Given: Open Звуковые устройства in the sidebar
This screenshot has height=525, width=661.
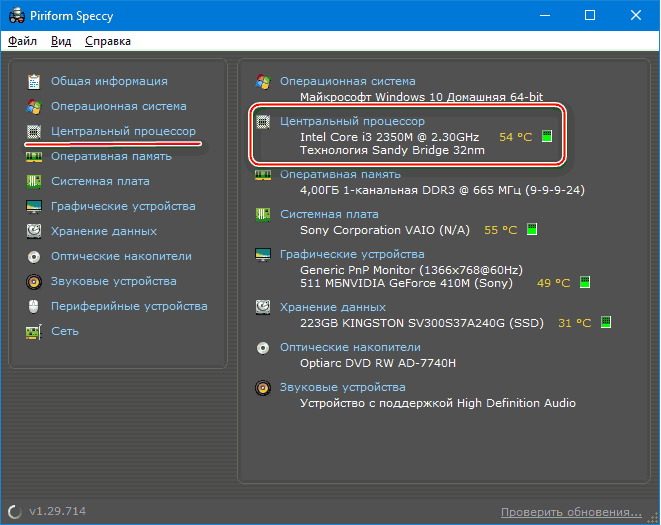Looking at the screenshot, I should tap(114, 281).
